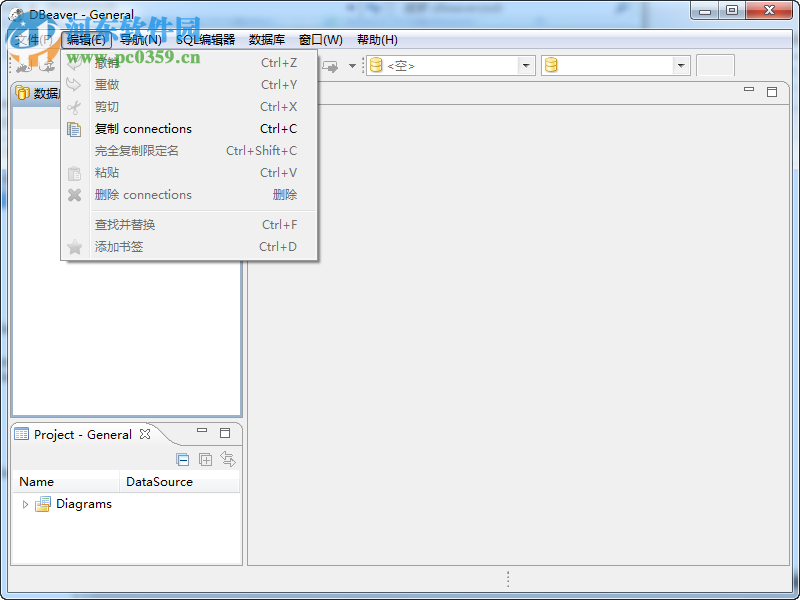The image size is (800, 600).
Task: Click the 数据库 navigator panel label icon
Action: [x=22, y=93]
